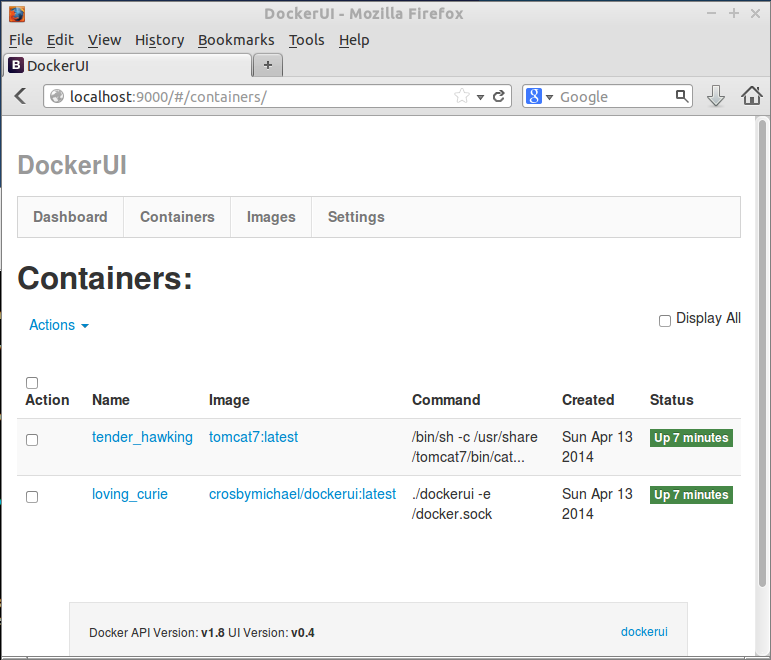Click DockerUI tab favicon

[x=16, y=65]
